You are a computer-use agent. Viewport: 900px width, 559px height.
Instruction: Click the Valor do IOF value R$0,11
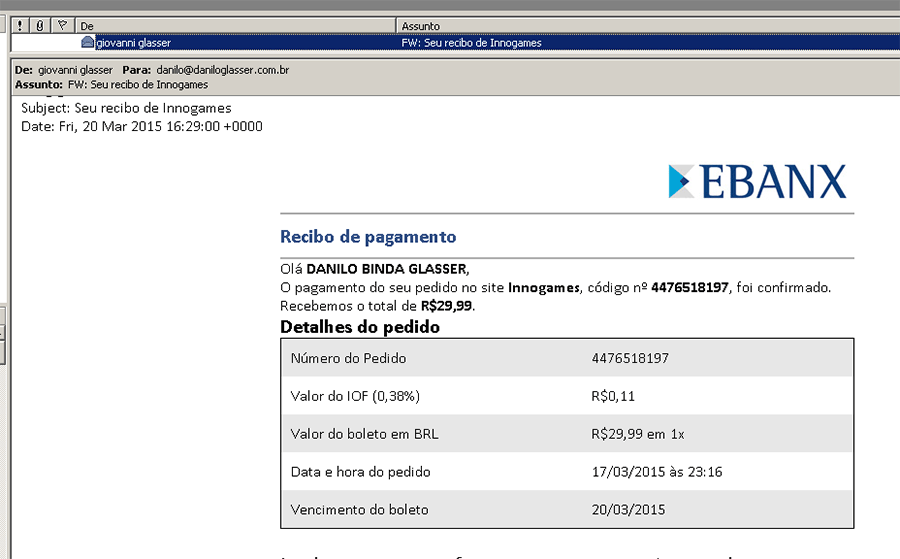click(613, 396)
